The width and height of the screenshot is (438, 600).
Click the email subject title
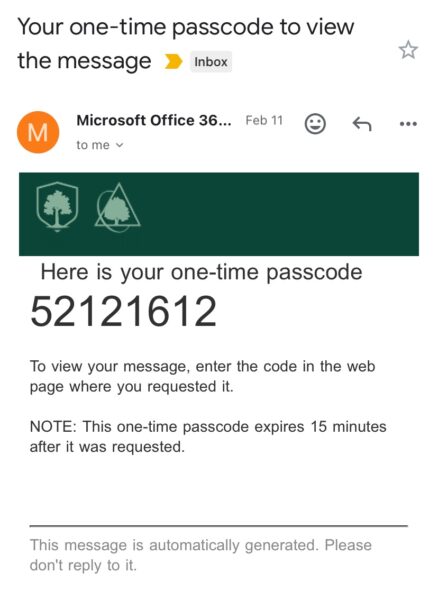coord(186,44)
